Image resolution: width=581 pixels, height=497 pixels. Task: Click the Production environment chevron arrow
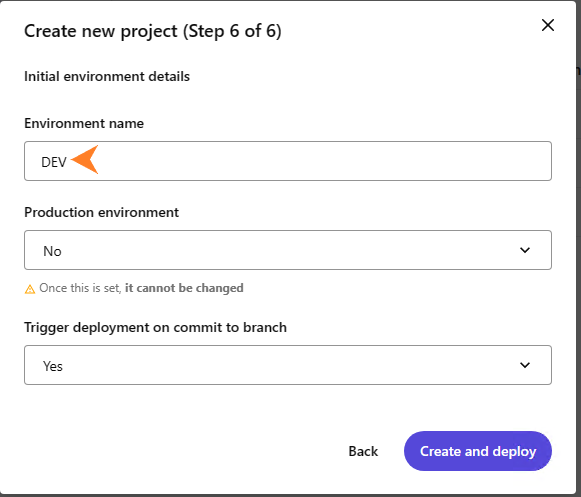tap(525, 250)
